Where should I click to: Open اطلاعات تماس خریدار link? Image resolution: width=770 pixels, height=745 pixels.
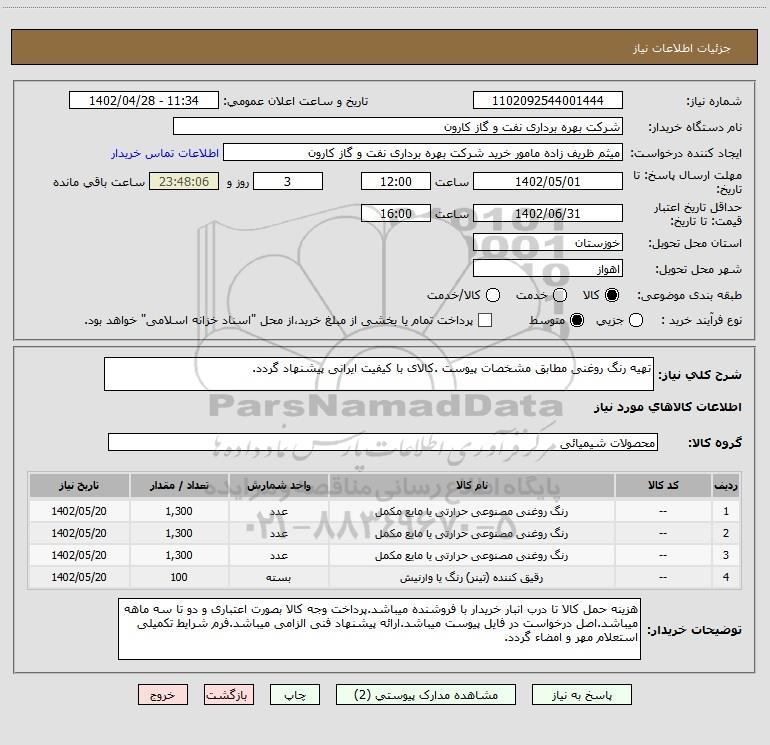point(165,153)
